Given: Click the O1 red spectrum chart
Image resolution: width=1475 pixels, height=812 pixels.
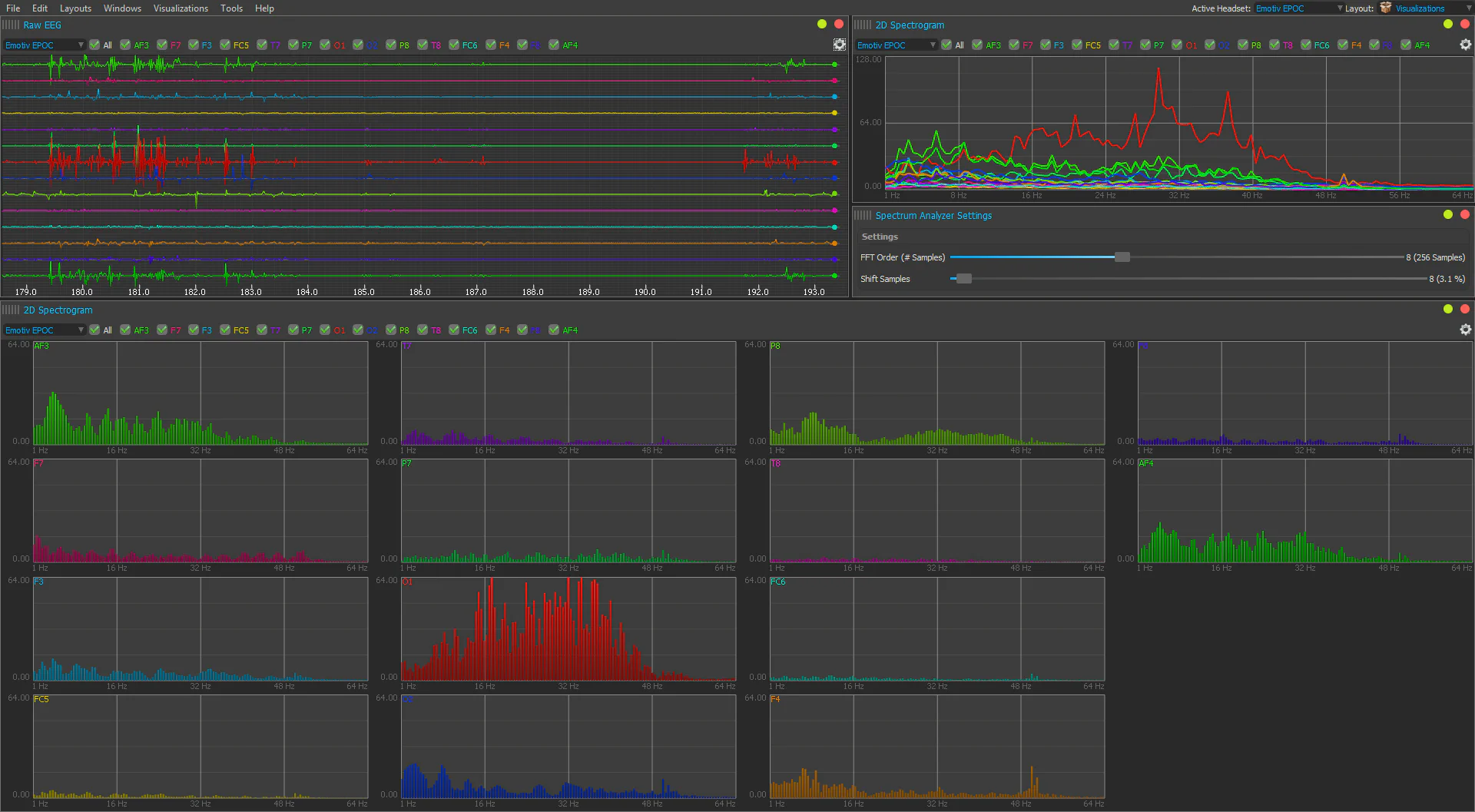Looking at the screenshot, I should pos(568,630).
